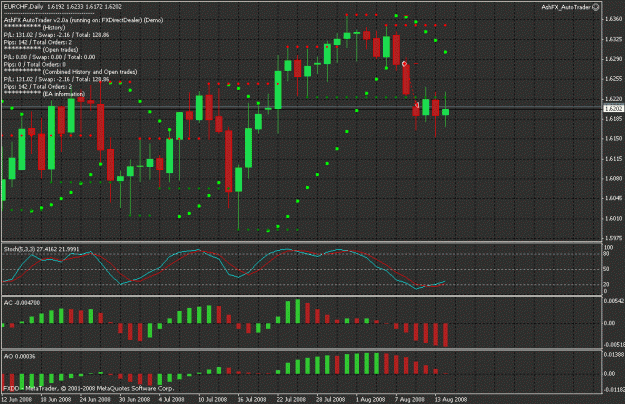Click the 1.6290 price axis value
This screenshot has width=625, height=404.
pyautogui.click(x=613, y=59)
